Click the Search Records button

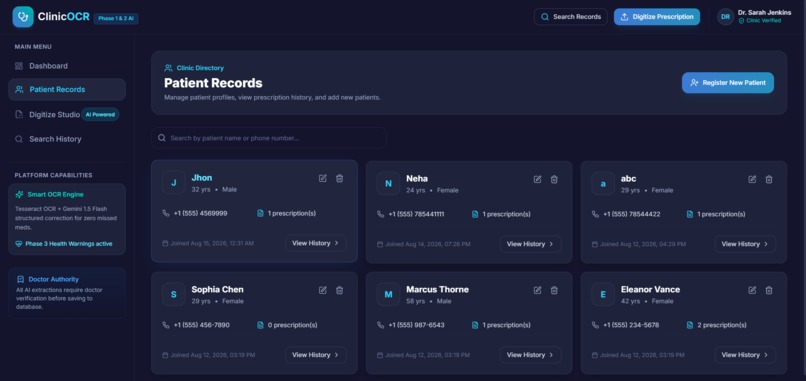coord(571,16)
